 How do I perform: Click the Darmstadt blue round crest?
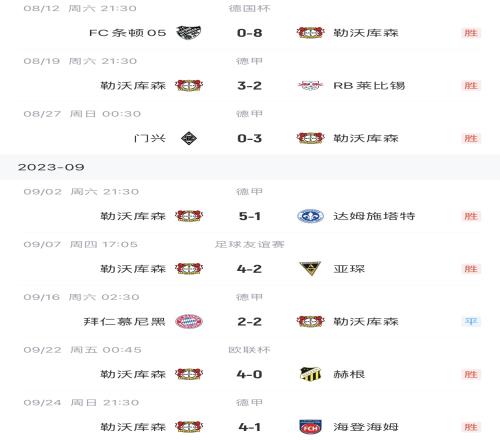pyautogui.click(x=310, y=216)
